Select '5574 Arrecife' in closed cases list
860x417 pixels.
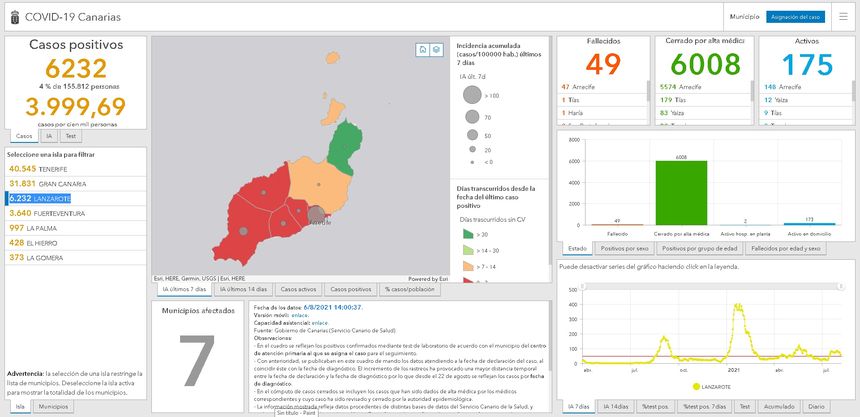(703, 87)
